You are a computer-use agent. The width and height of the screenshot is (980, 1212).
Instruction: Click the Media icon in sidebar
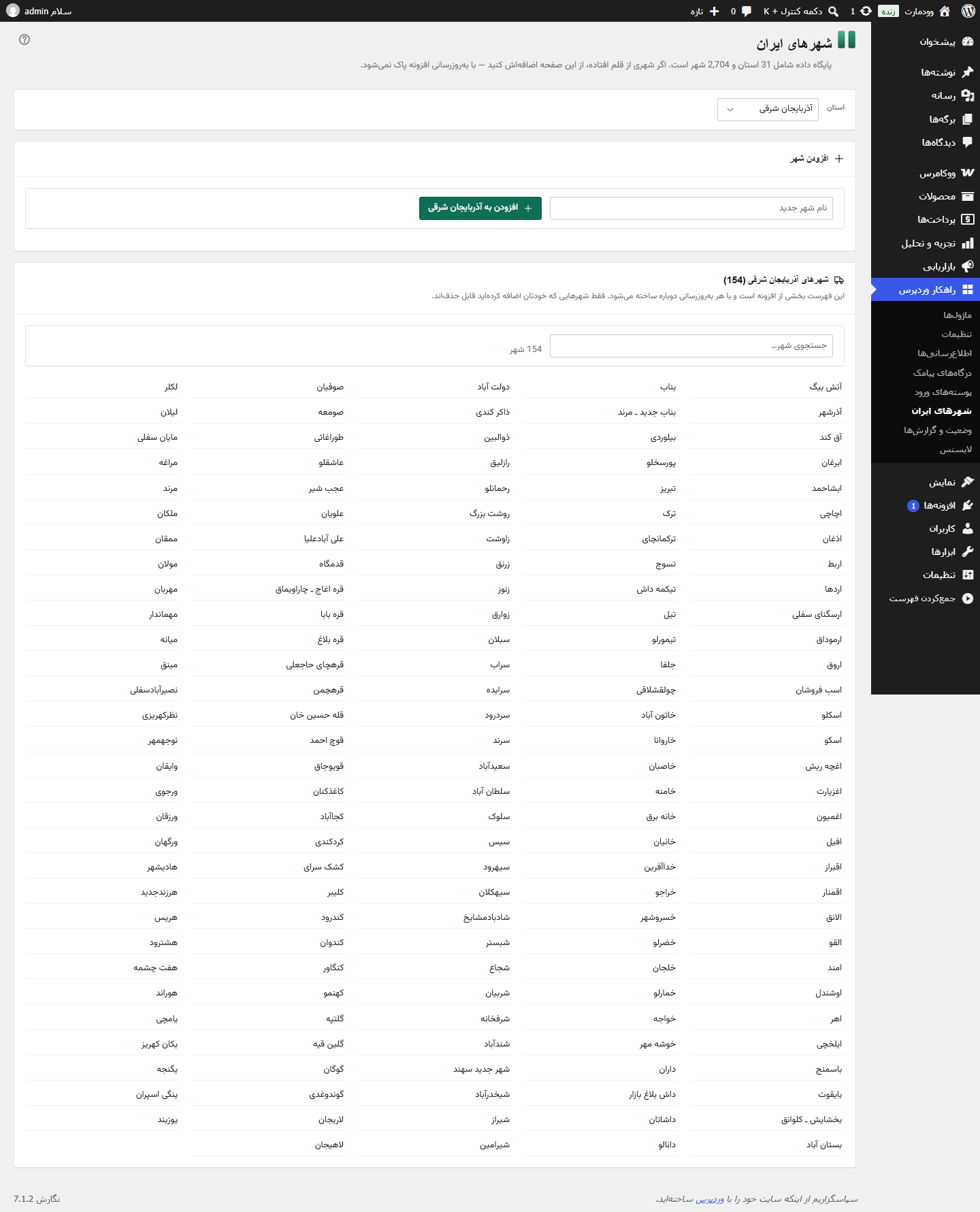(x=968, y=95)
